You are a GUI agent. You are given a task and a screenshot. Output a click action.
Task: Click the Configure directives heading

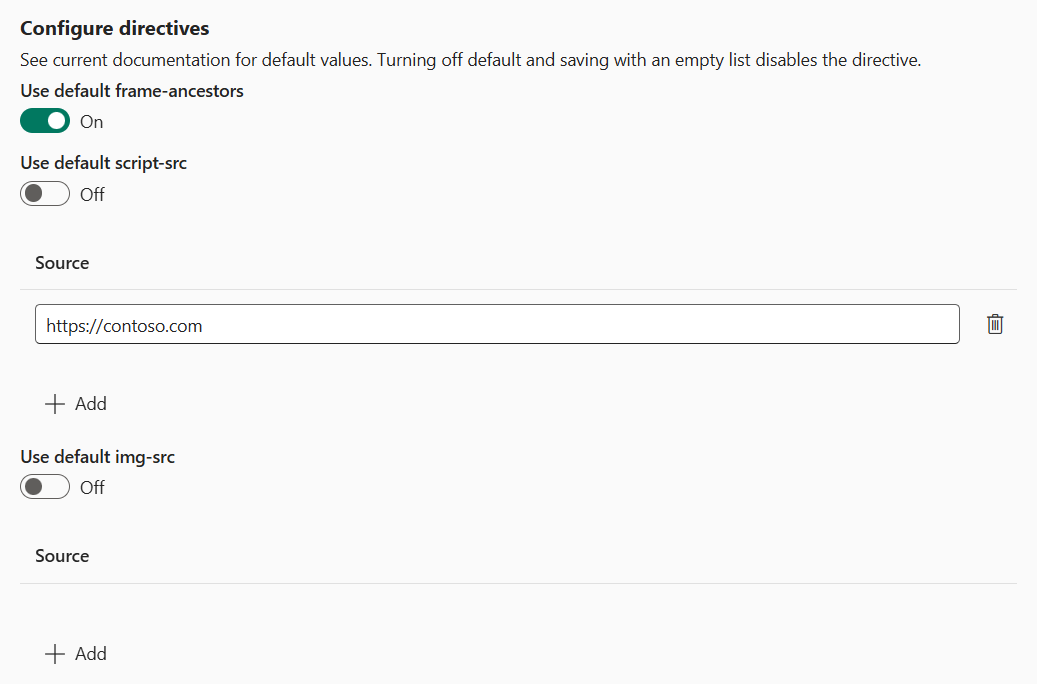click(x=114, y=27)
